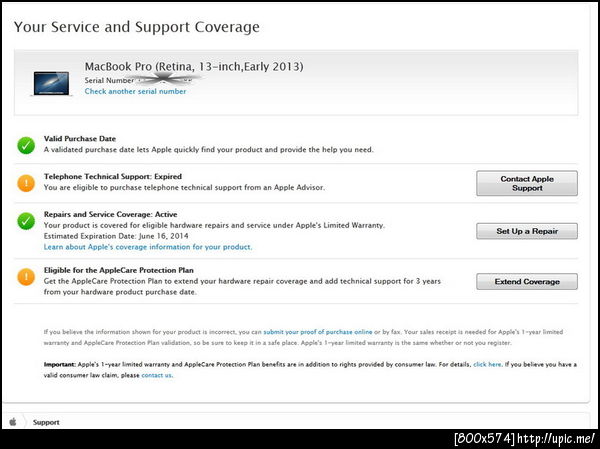Open the Support breadcrumb link
600x449 pixels.
click(x=46, y=422)
